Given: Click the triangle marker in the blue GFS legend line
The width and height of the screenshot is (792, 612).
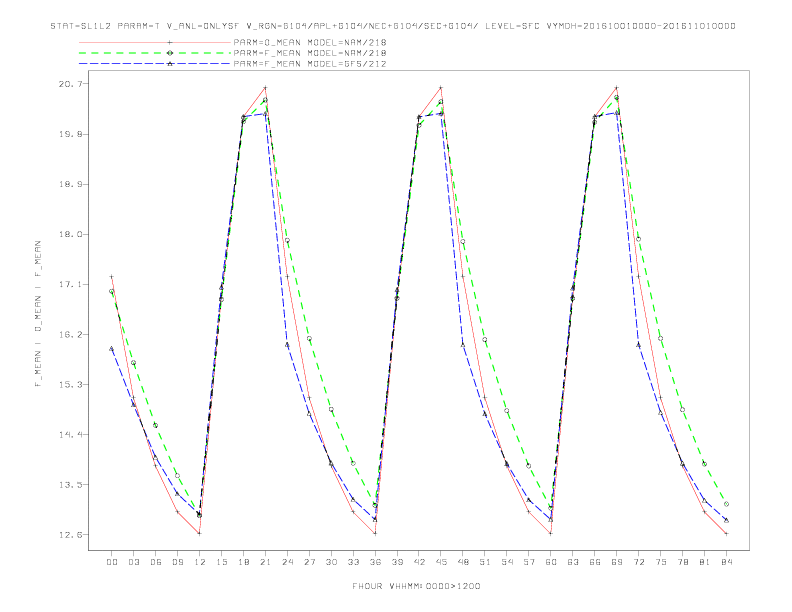Looking at the screenshot, I should pyautogui.click(x=170, y=64).
